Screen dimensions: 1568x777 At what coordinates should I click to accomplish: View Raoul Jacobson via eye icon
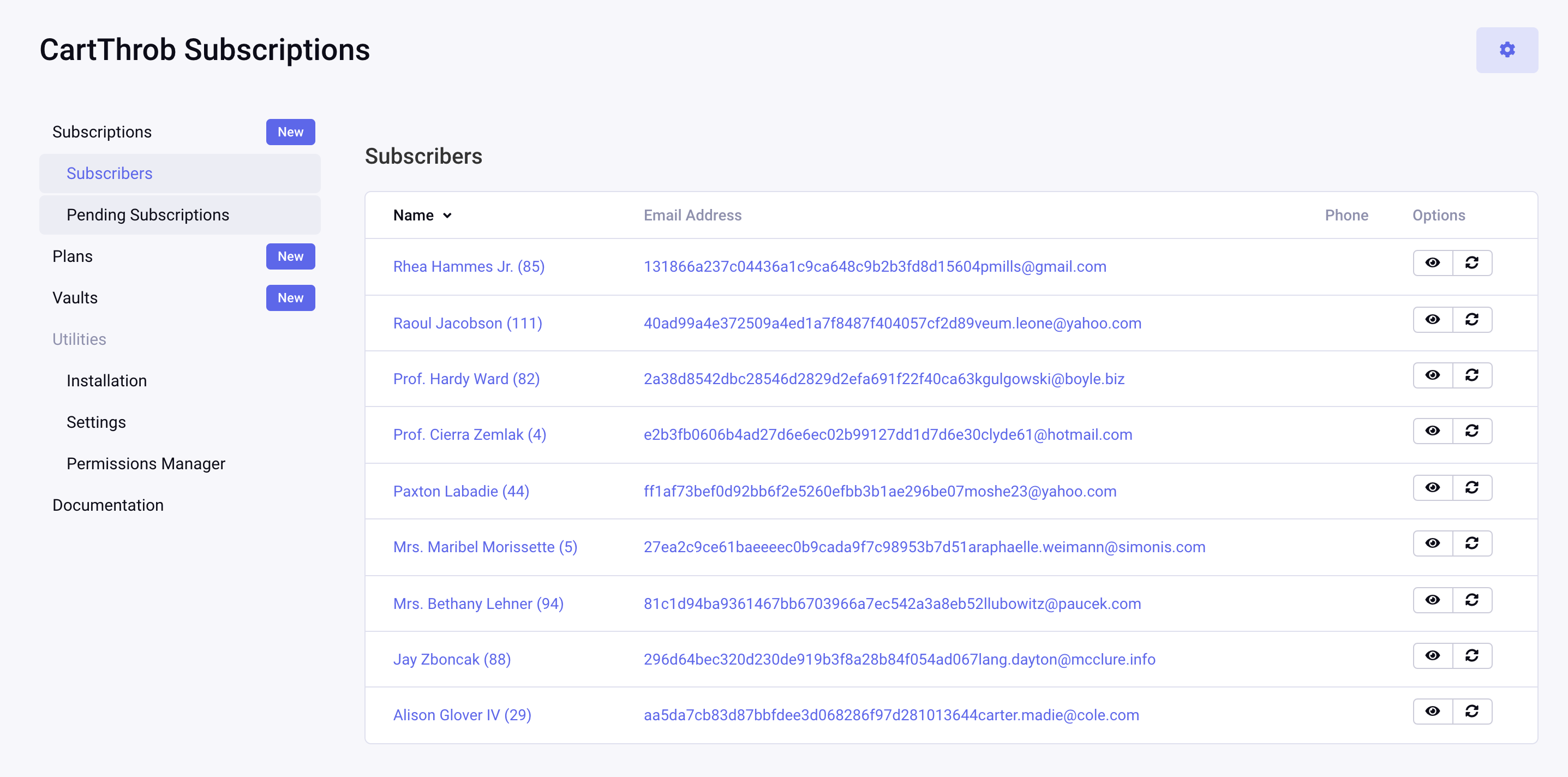[x=1432, y=320]
